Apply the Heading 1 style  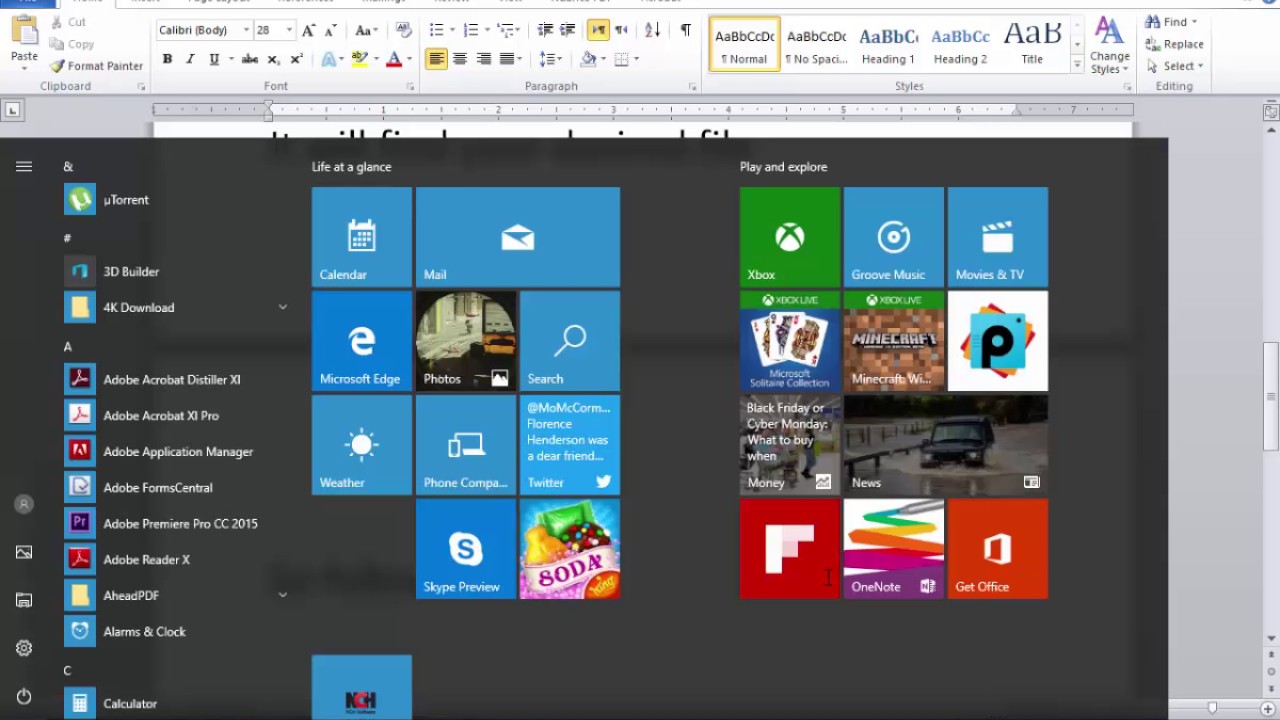(x=888, y=45)
